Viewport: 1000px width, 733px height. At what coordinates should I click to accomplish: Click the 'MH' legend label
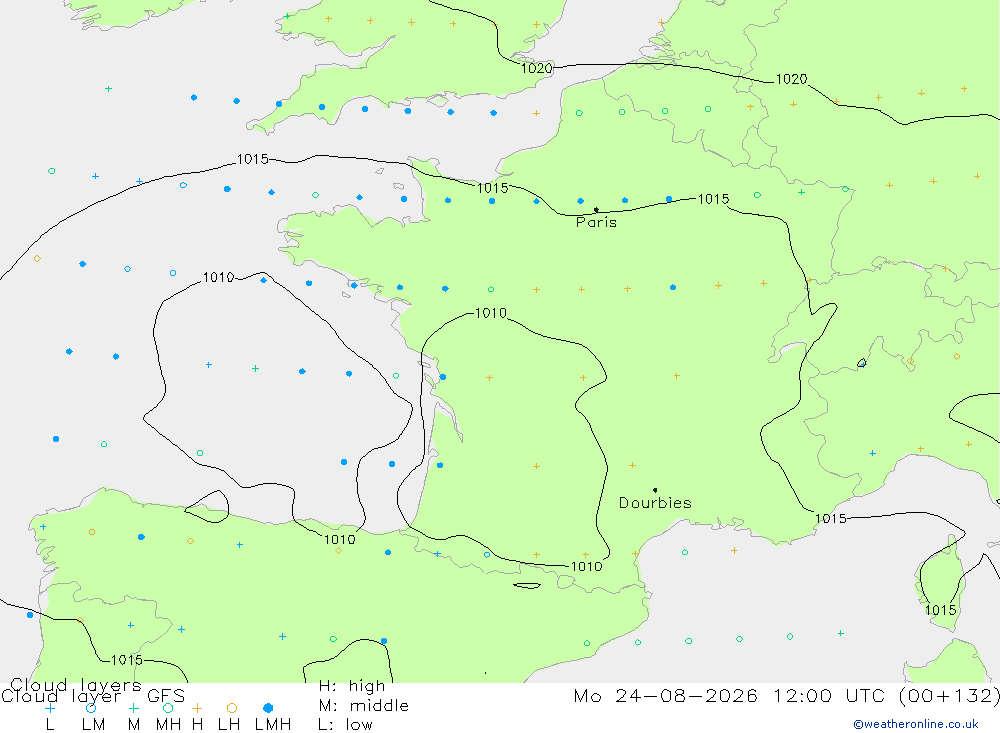click(x=168, y=725)
